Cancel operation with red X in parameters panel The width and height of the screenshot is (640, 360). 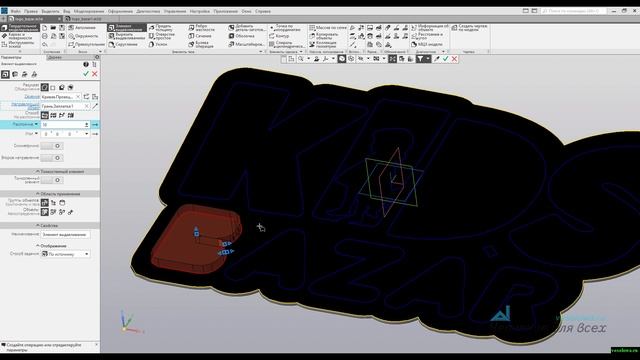(x=95, y=74)
